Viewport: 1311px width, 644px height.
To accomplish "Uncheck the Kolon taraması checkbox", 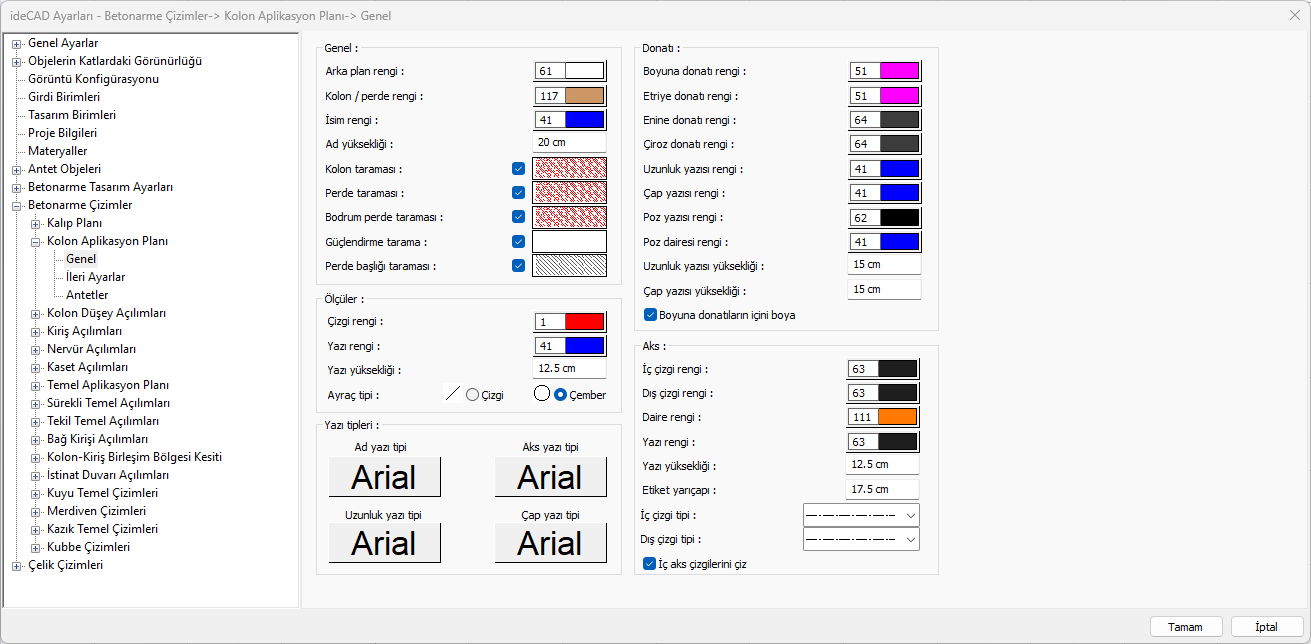I will pos(518,169).
